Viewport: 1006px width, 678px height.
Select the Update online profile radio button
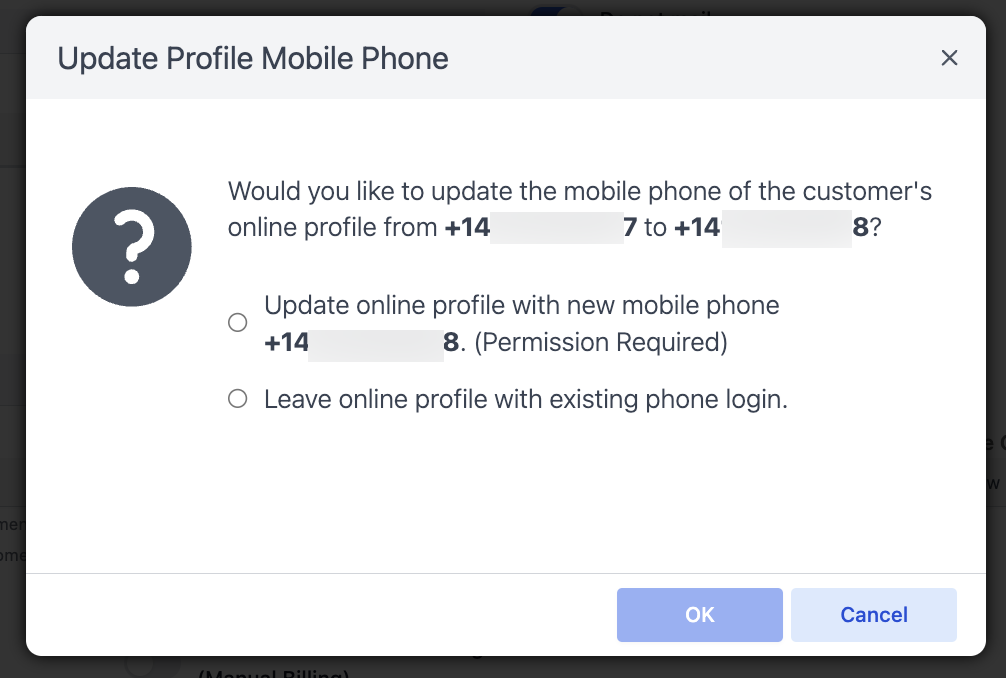pyautogui.click(x=237, y=322)
